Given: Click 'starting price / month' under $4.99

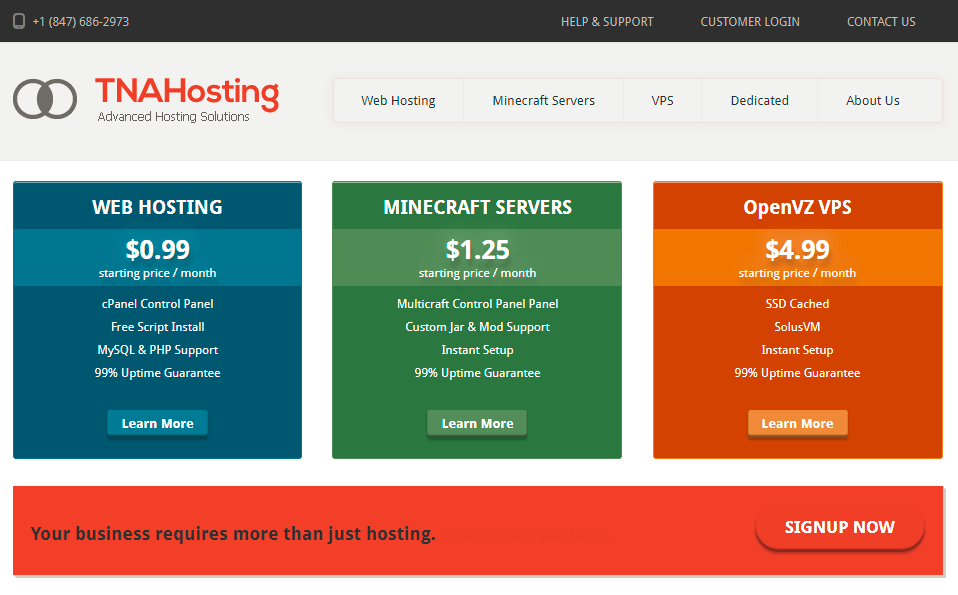Looking at the screenshot, I should click(797, 273).
